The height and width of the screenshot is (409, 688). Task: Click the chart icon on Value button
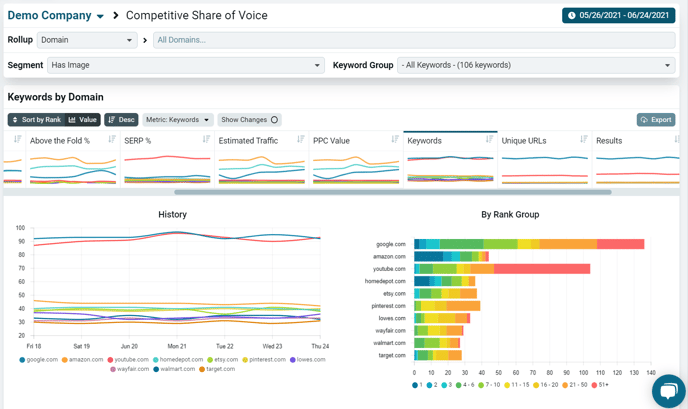(72, 120)
